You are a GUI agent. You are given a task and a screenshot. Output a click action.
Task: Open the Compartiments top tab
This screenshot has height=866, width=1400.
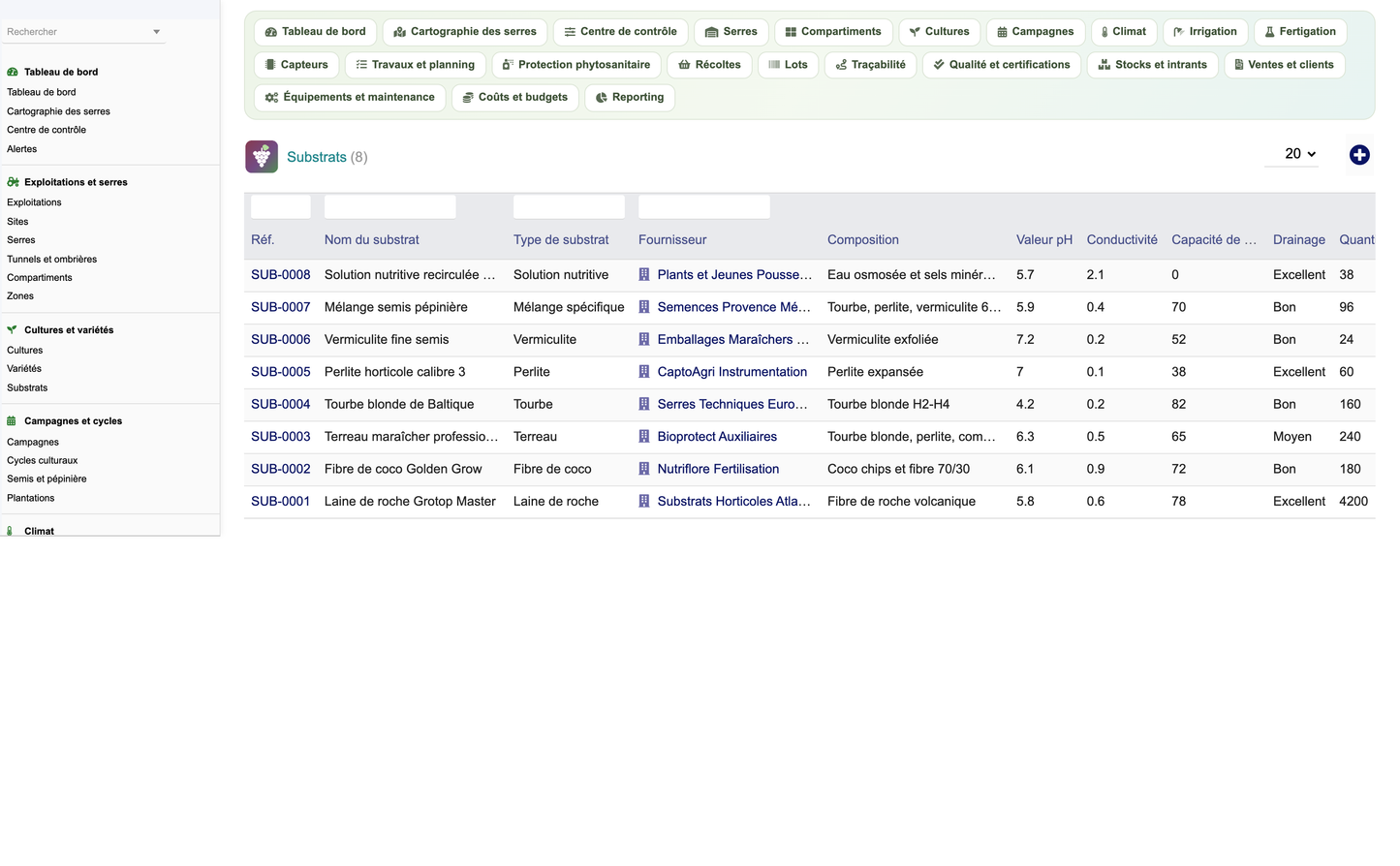point(833,32)
